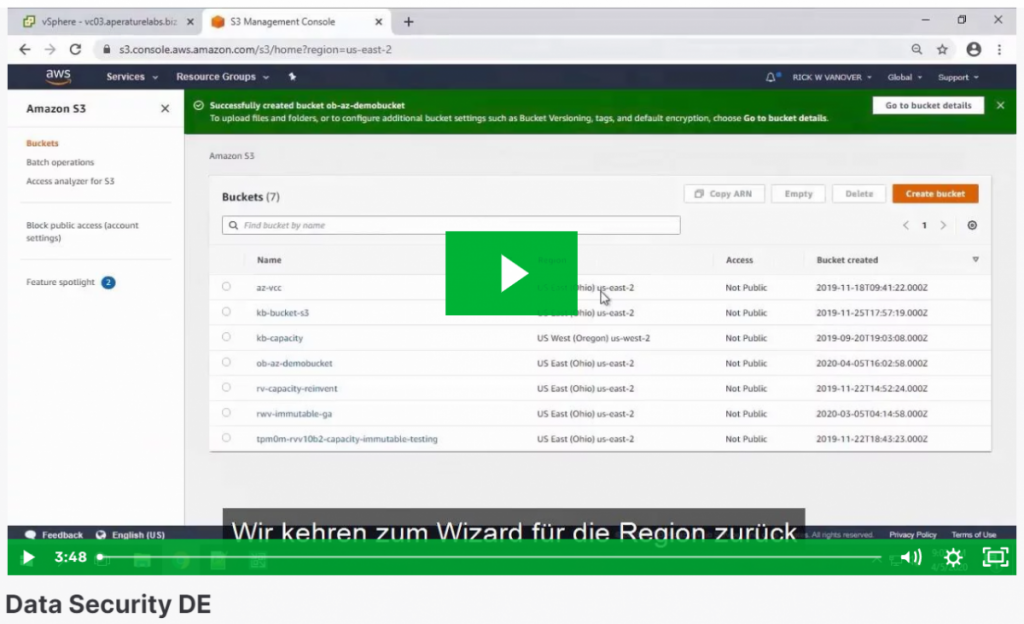The image size is (1024, 624).
Task: Click the Copy ARN button
Action: point(724,194)
